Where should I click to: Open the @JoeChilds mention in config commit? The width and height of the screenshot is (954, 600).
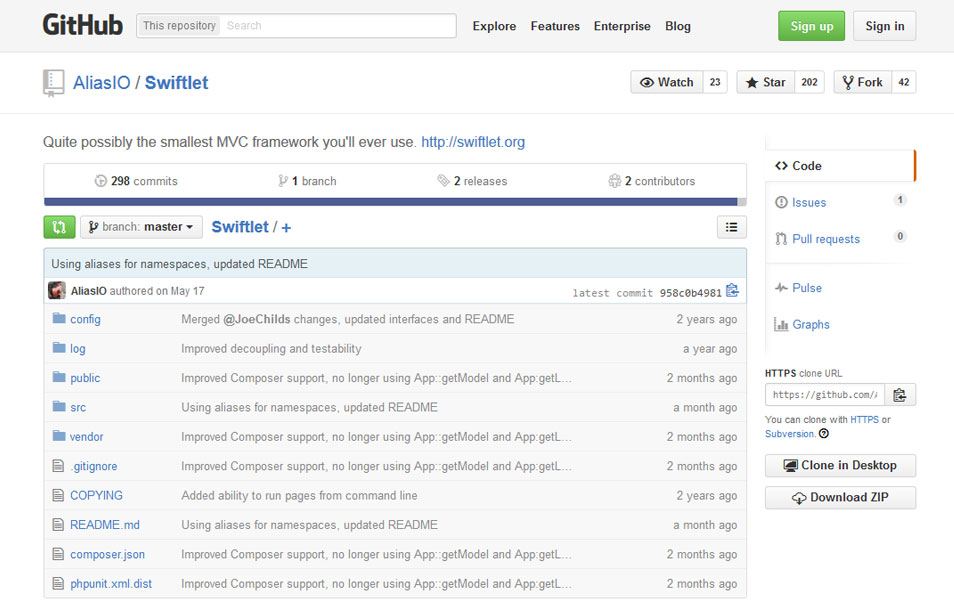257,319
